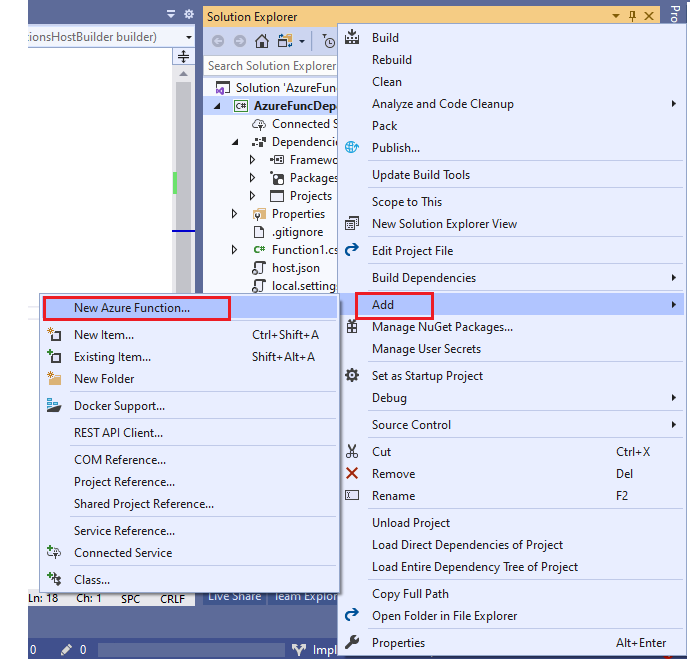Click the editor vertical scrollbar thumb
This screenshot has width=690, height=660.
click(x=184, y=187)
